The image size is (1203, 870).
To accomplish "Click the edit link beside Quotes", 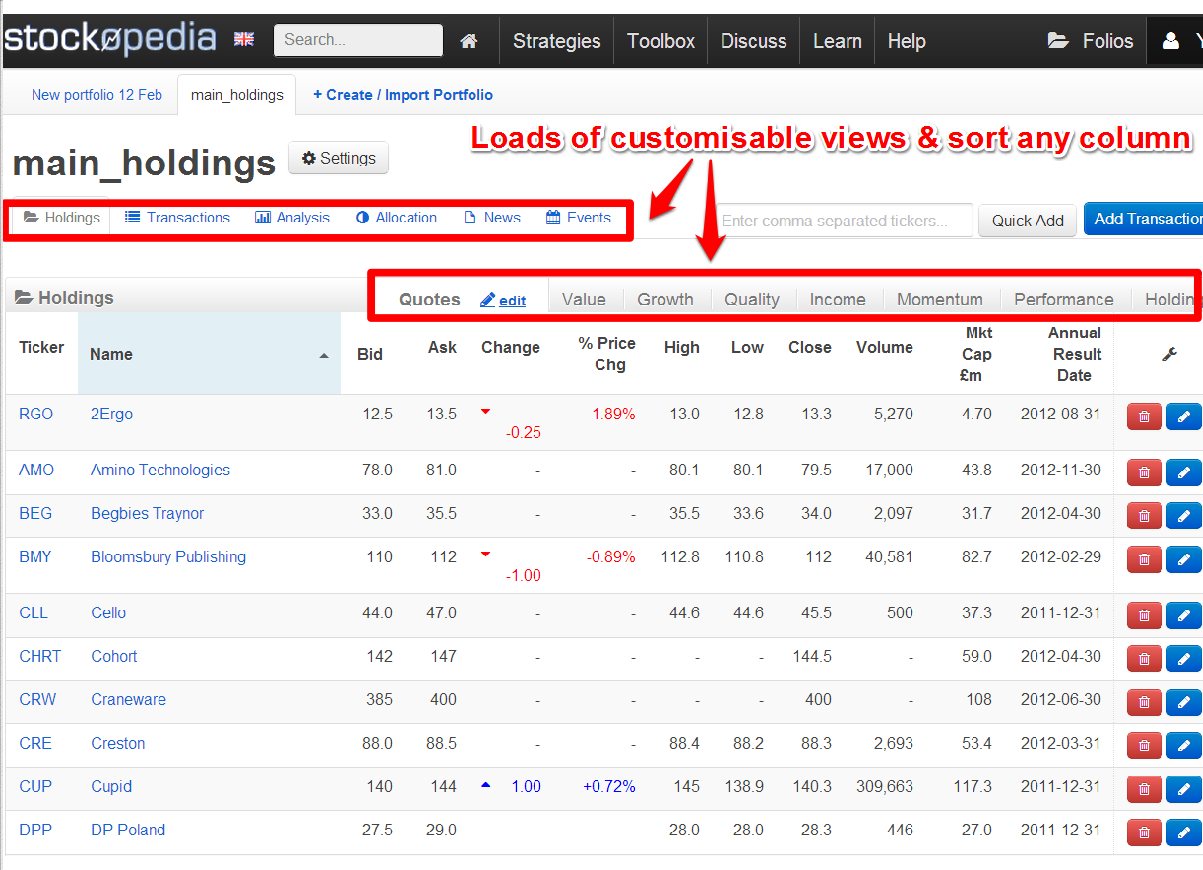I will click(x=503, y=300).
